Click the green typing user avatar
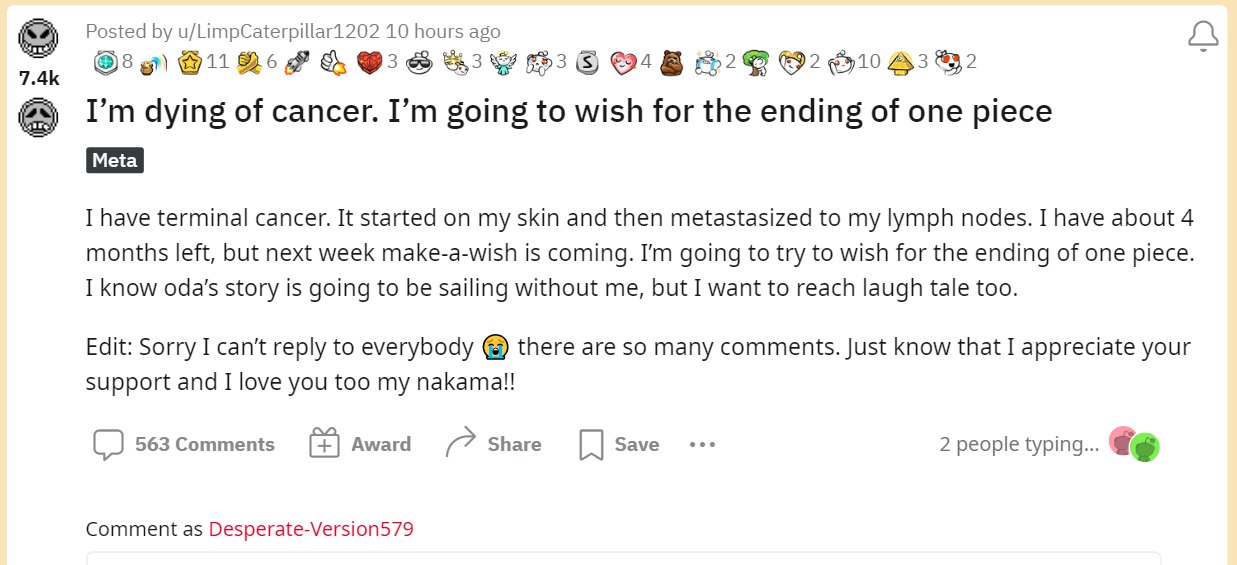 click(1146, 446)
